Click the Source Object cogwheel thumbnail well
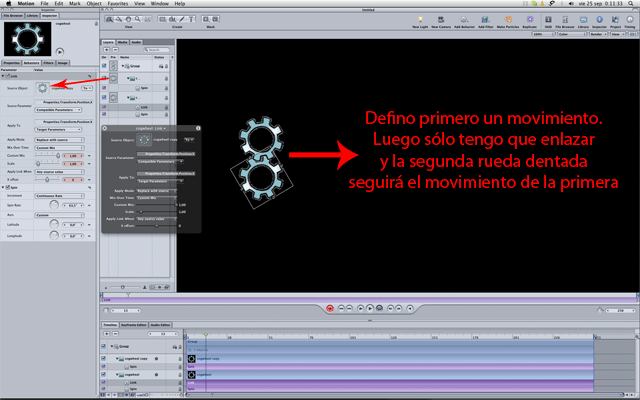The height and width of the screenshot is (400, 640). (x=42, y=88)
